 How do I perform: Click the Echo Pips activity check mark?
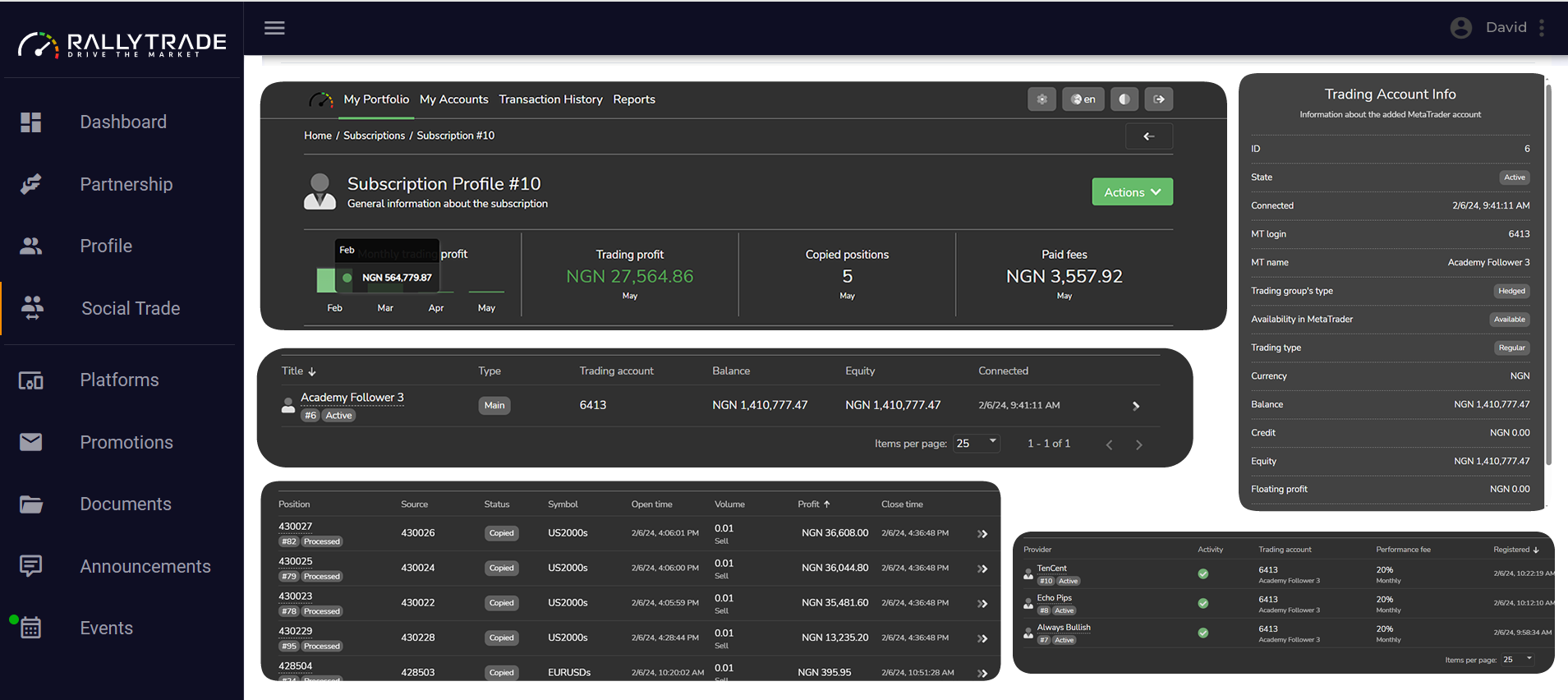[1203, 604]
